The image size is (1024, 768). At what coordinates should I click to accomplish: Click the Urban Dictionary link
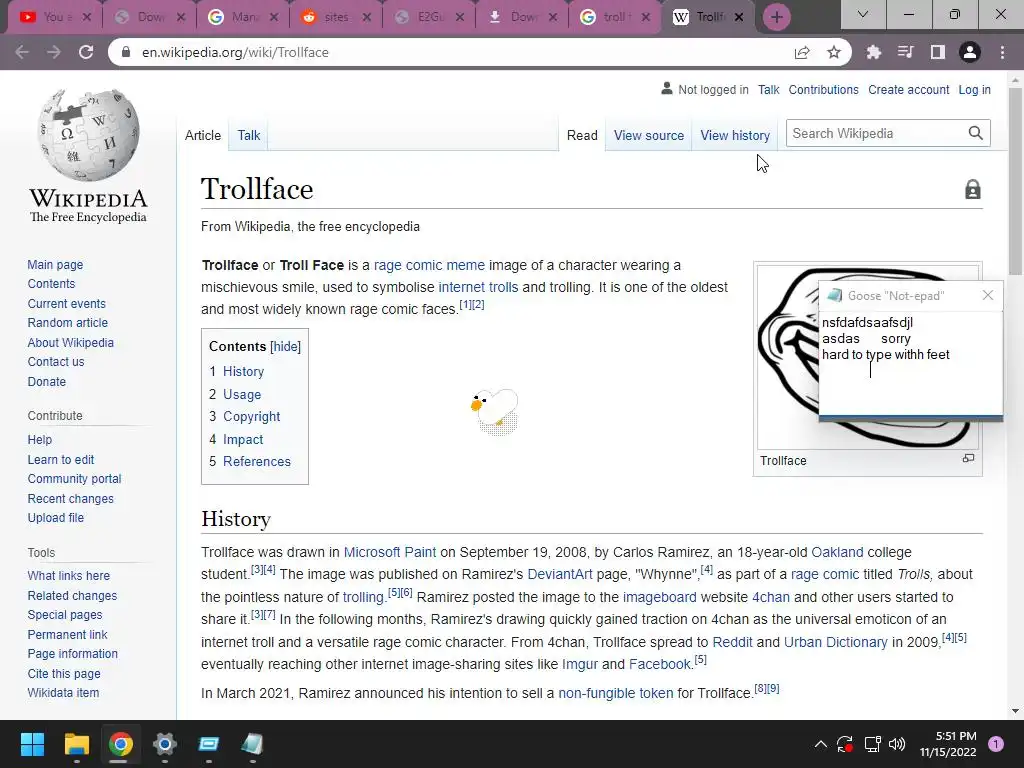pos(835,642)
